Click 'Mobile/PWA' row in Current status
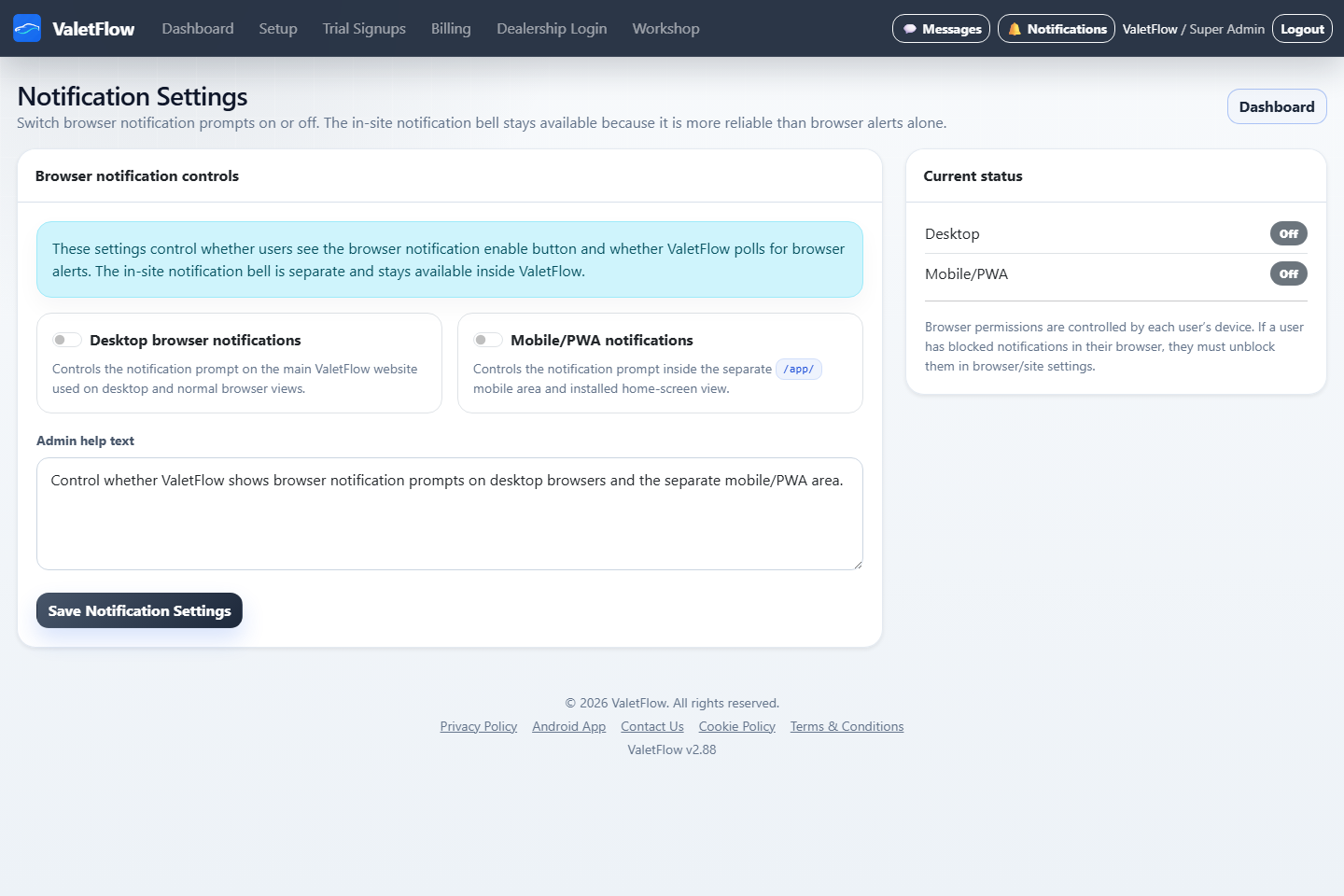The image size is (1344, 896). (x=1116, y=273)
